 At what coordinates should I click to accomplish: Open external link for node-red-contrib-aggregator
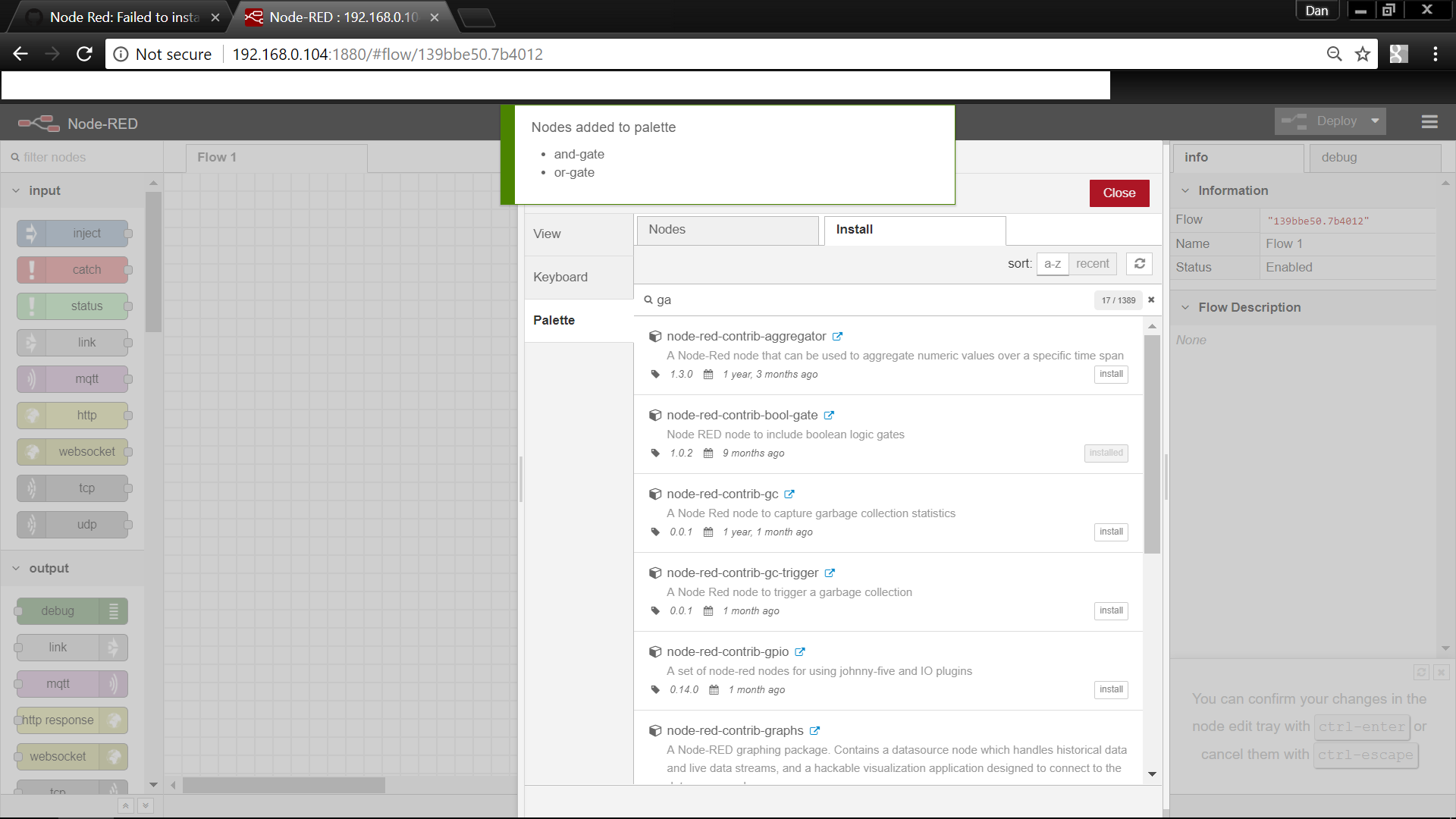click(x=837, y=337)
